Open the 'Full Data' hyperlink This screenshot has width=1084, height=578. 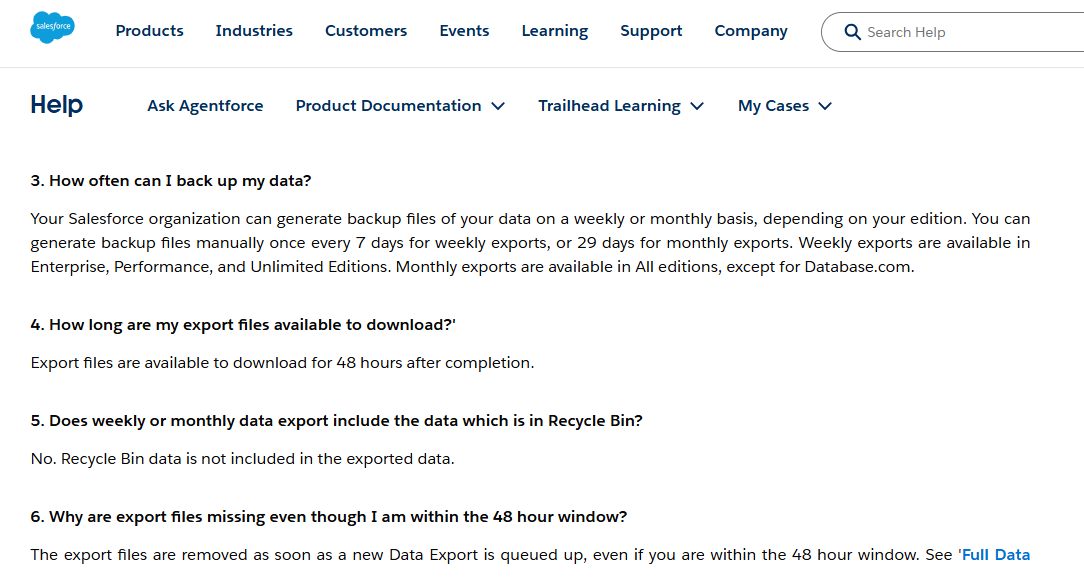click(996, 554)
